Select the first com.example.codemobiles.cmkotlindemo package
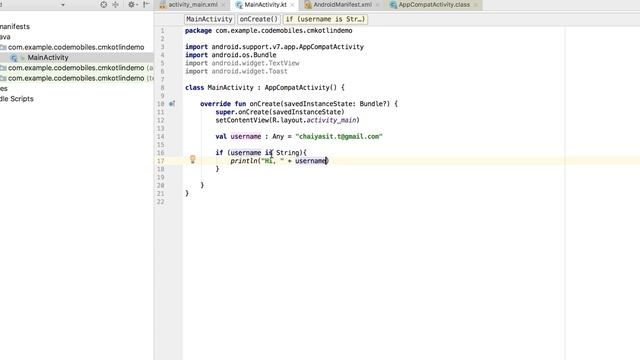Viewport: 640px width, 360px height. point(76,47)
